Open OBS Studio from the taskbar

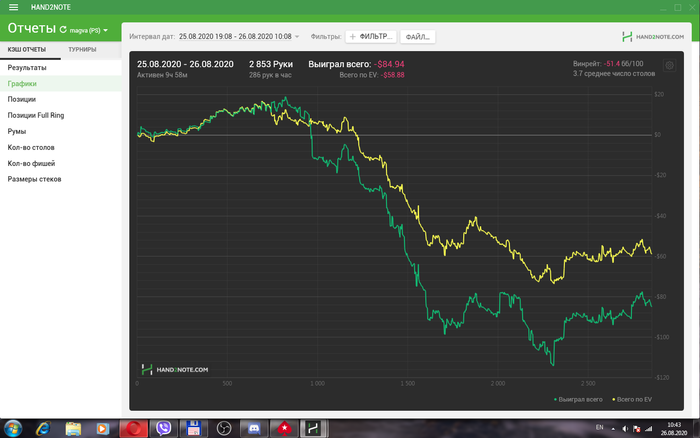(224, 429)
